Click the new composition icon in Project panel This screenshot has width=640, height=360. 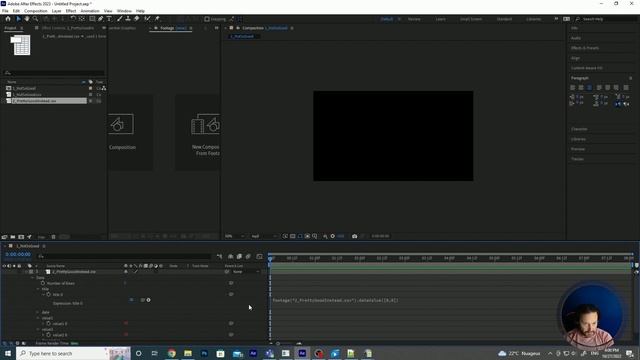point(21,237)
